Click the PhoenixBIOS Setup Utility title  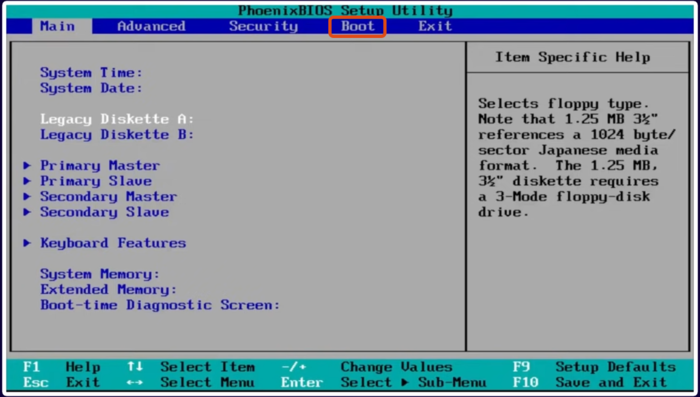point(345,11)
